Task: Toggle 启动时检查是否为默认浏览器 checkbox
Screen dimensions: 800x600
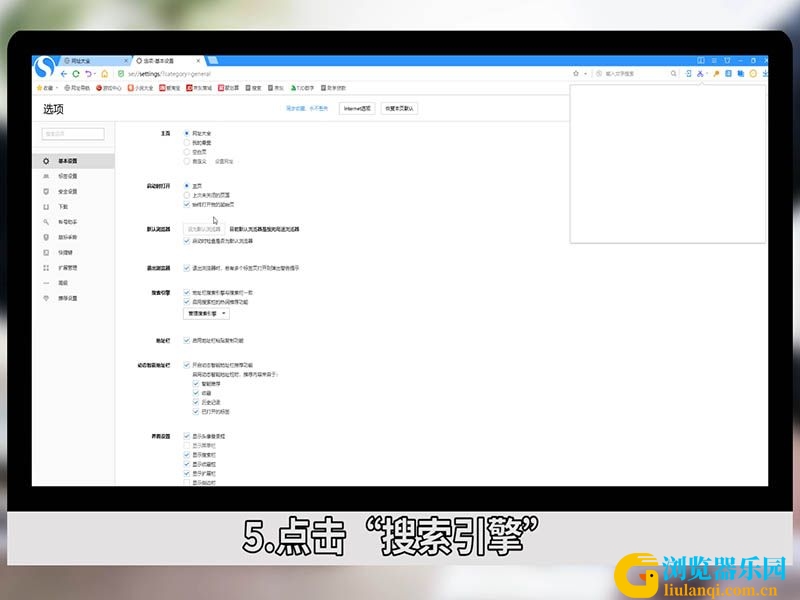Action: point(187,241)
